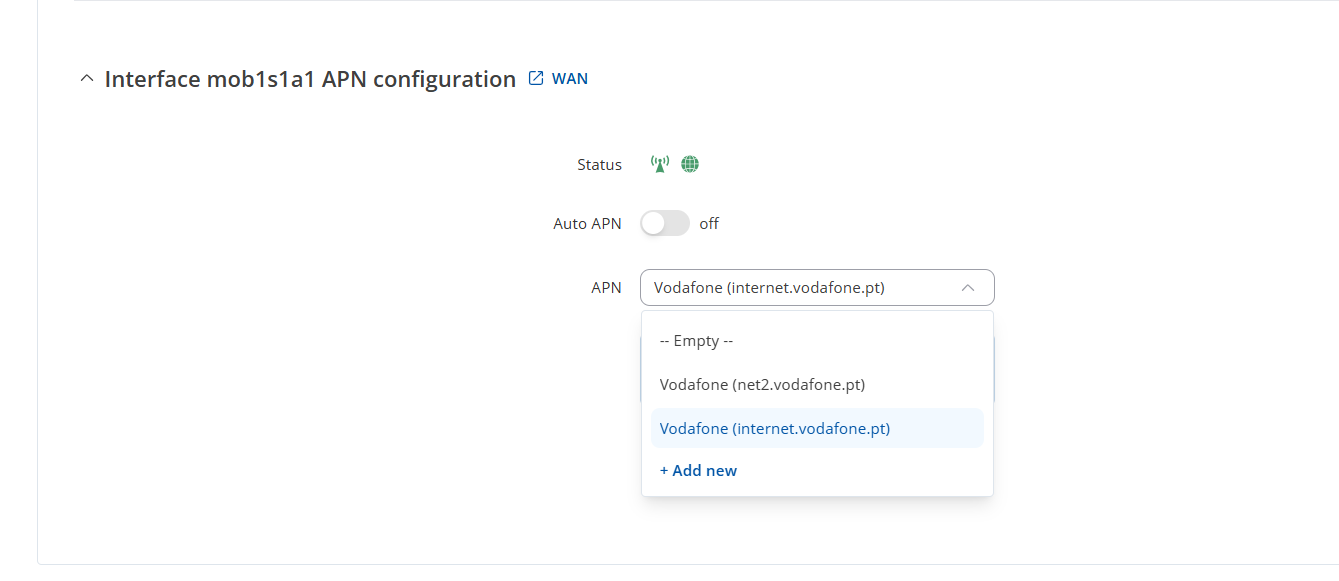Click the upward chevron in APN field
Image resolution: width=1339 pixels, height=581 pixels.
point(967,288)
